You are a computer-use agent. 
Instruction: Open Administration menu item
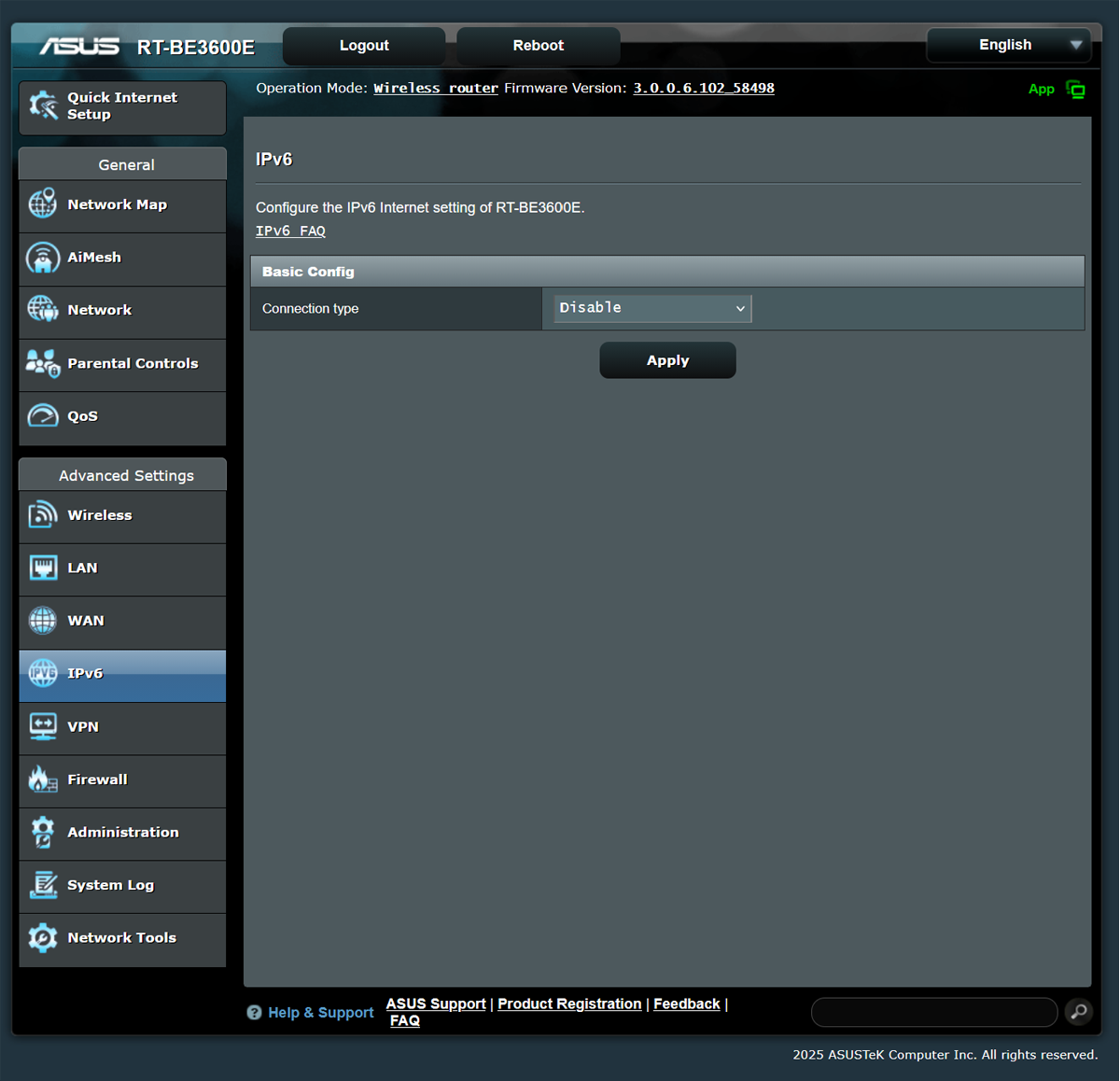pyautogui.click(x=122, y=833)
